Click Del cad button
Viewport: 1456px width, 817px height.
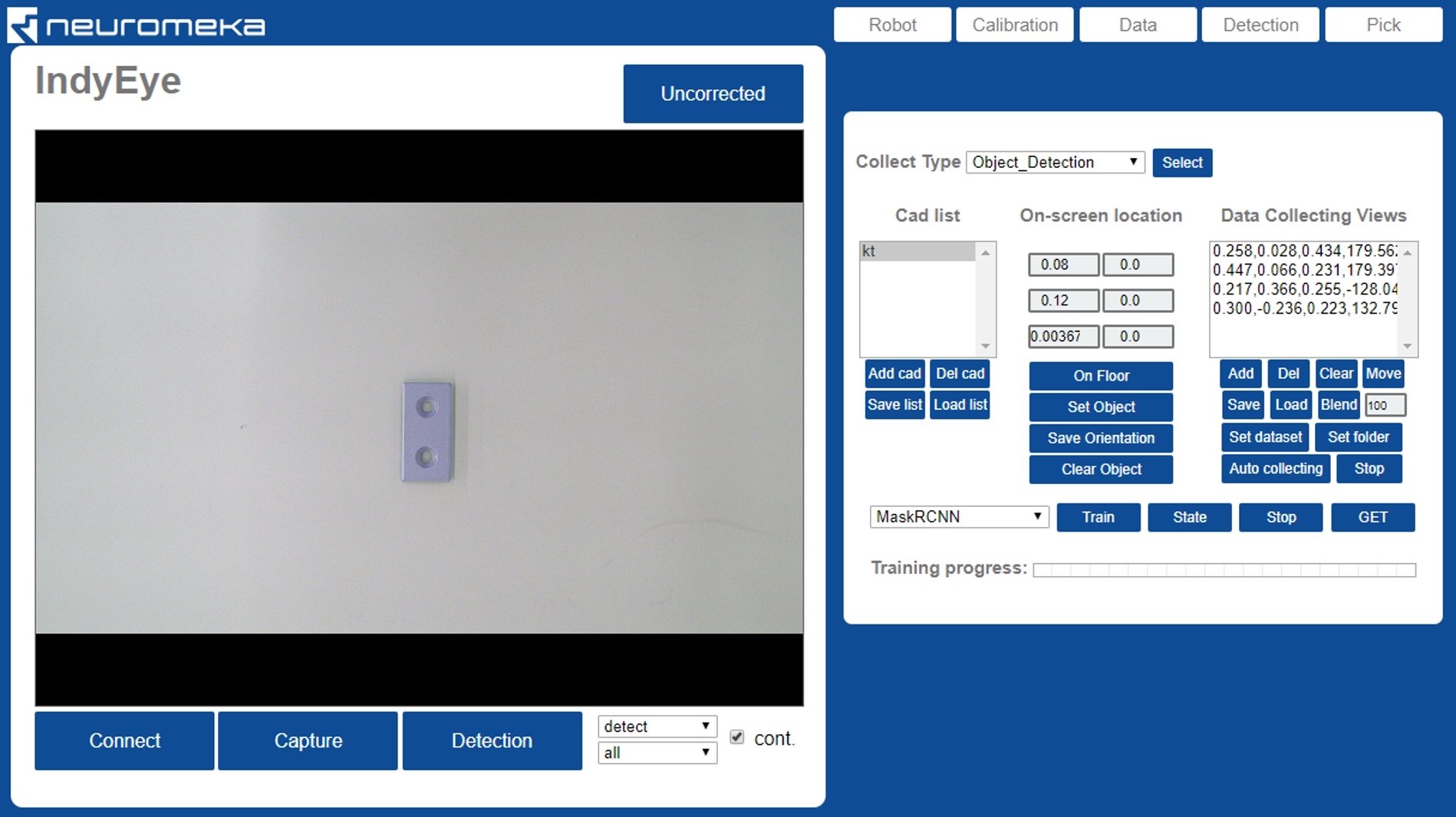coord(960,374)
